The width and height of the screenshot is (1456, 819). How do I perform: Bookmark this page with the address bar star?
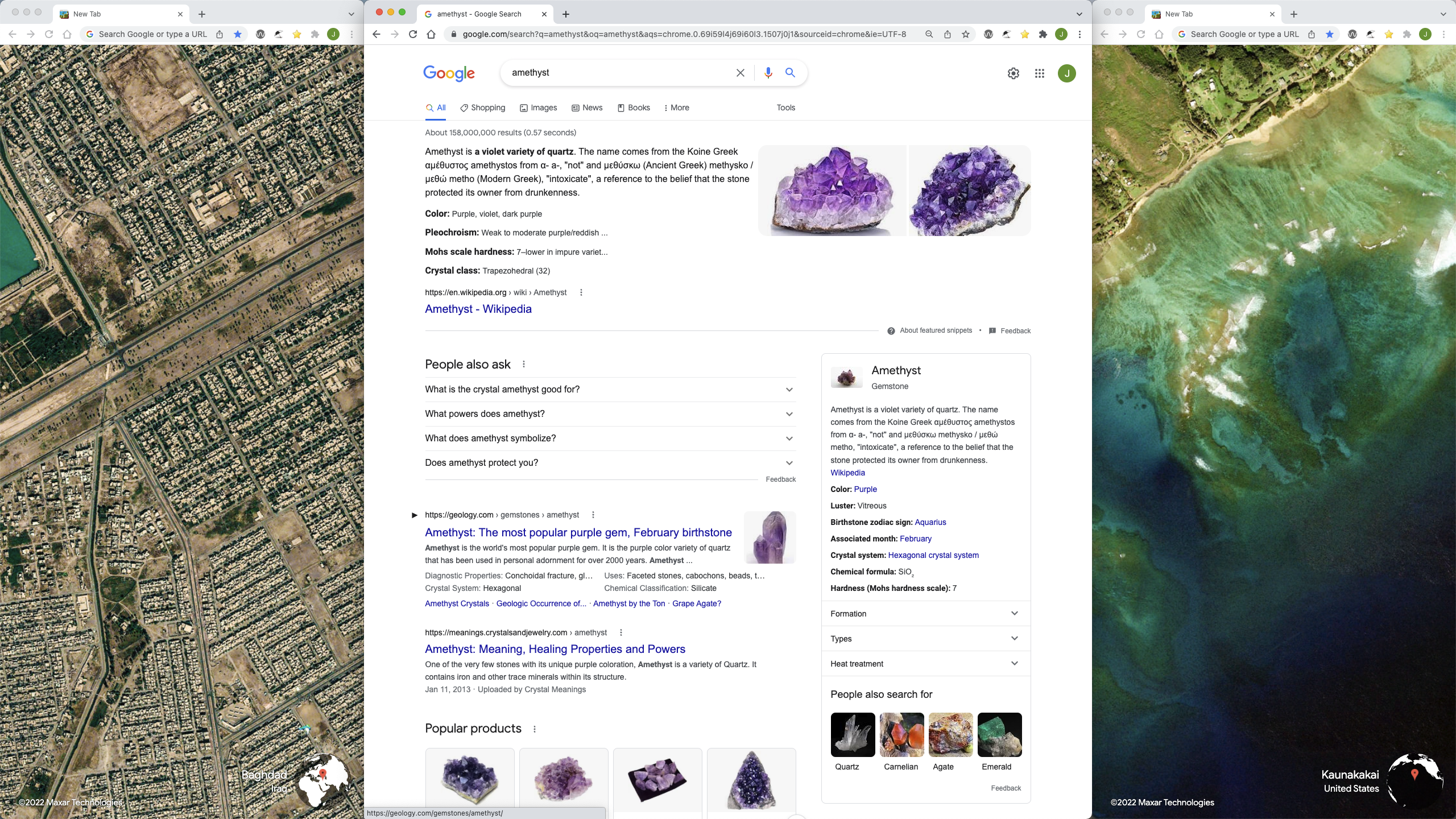coord(965,34)
